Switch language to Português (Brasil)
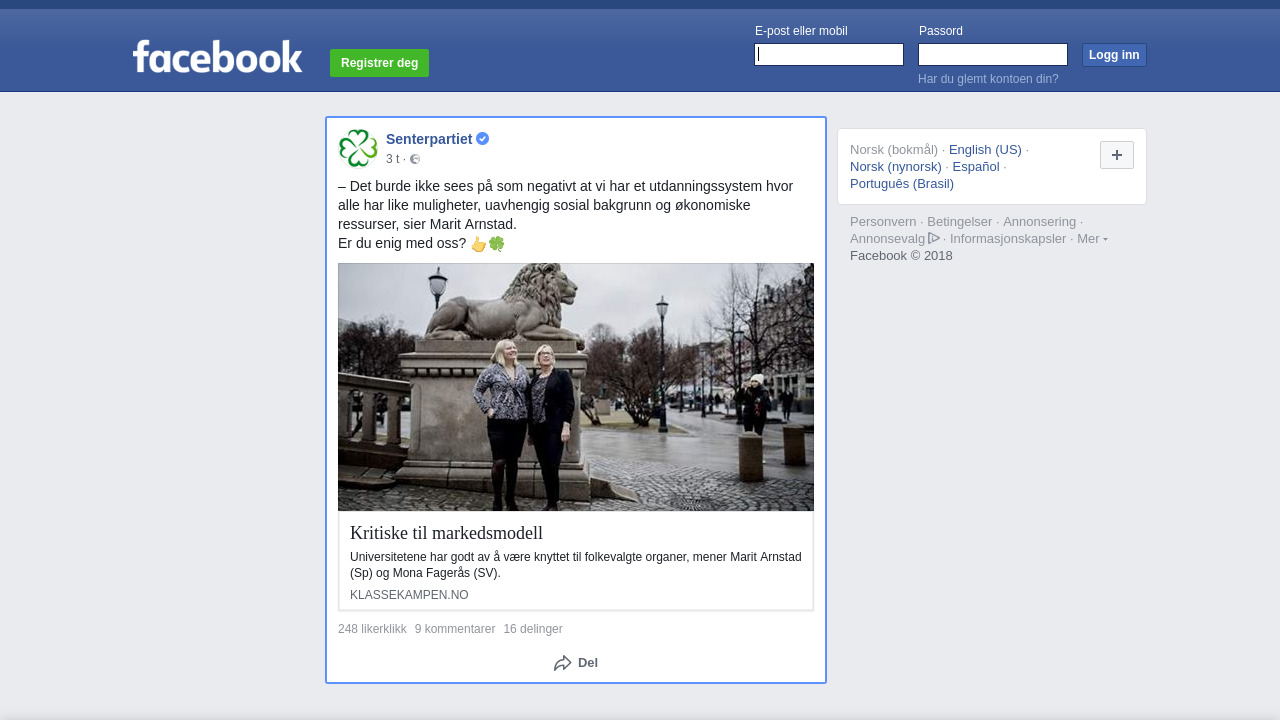Screen dimensions: 1280x720 tap(902, 184)
